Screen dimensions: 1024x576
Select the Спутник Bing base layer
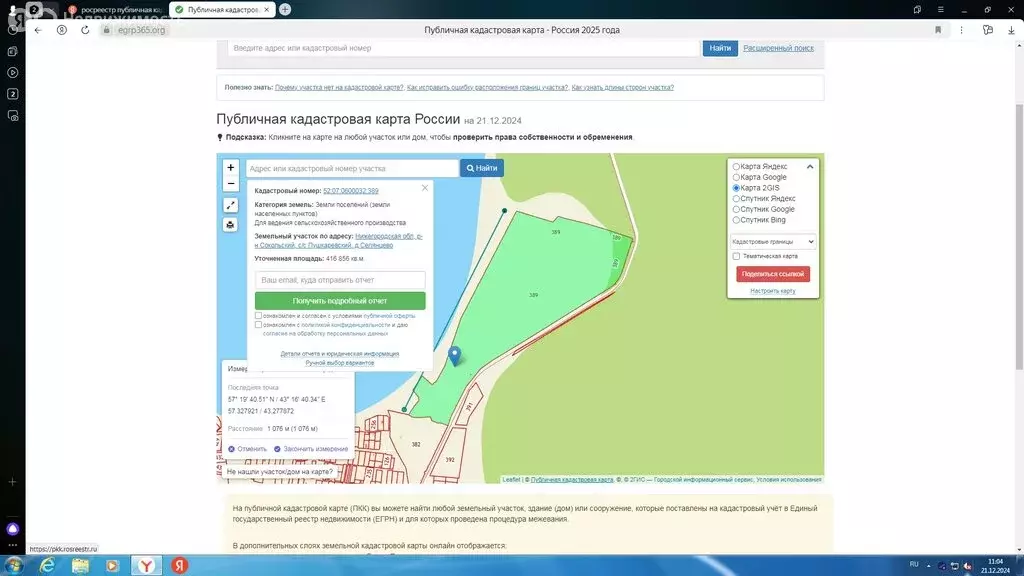[x=736, y=220]
